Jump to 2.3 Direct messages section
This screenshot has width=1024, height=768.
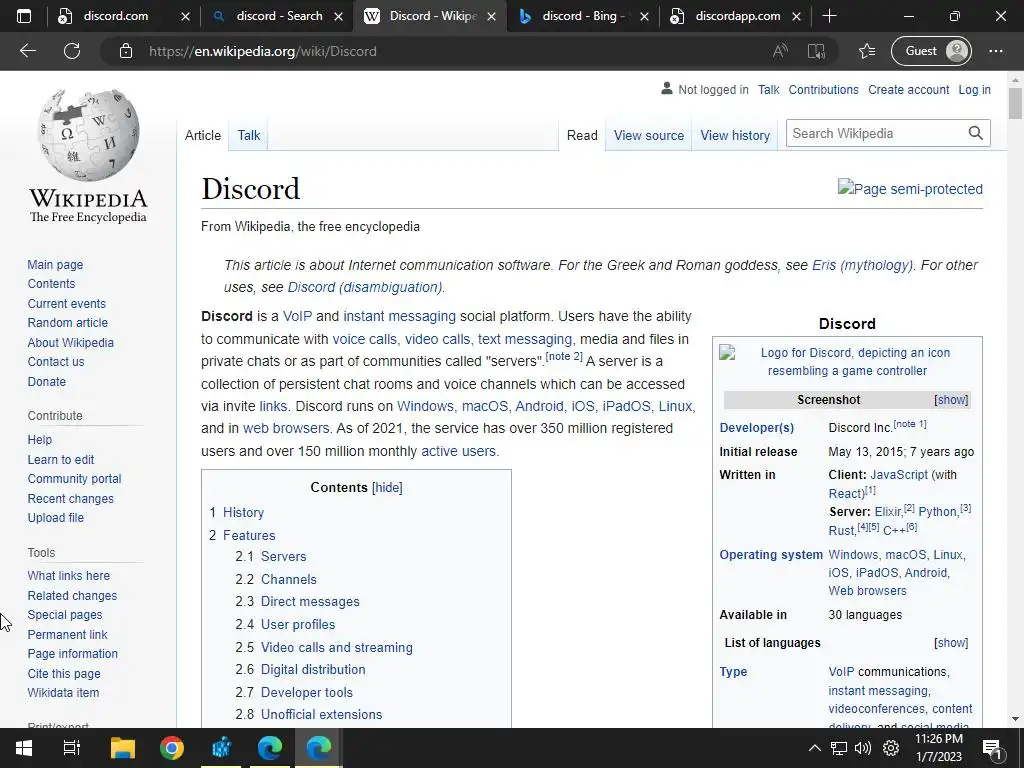[310, 601]
